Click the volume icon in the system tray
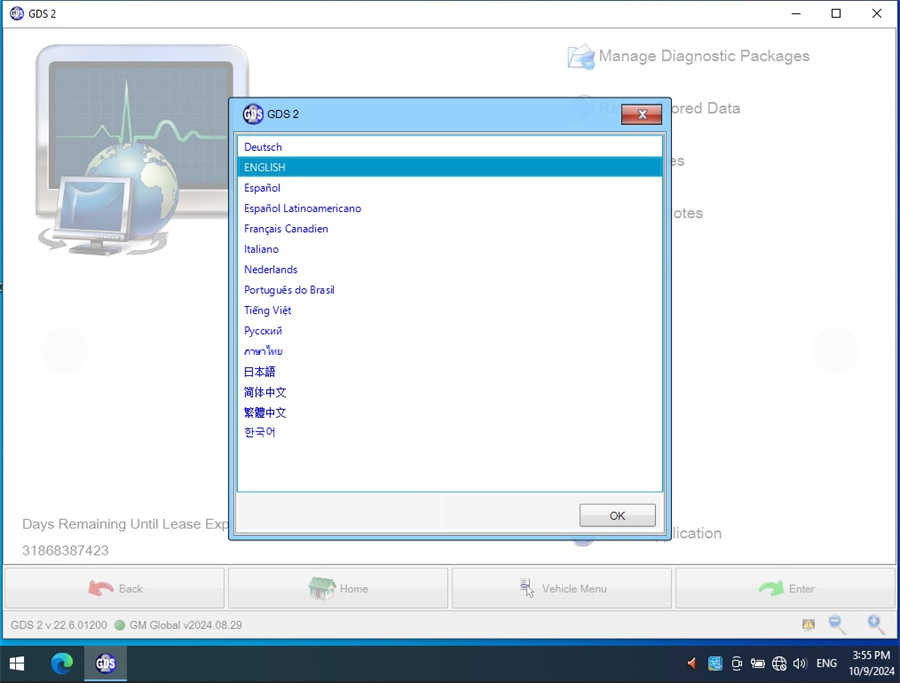900x683 pixels. click(x=801, y=663)
